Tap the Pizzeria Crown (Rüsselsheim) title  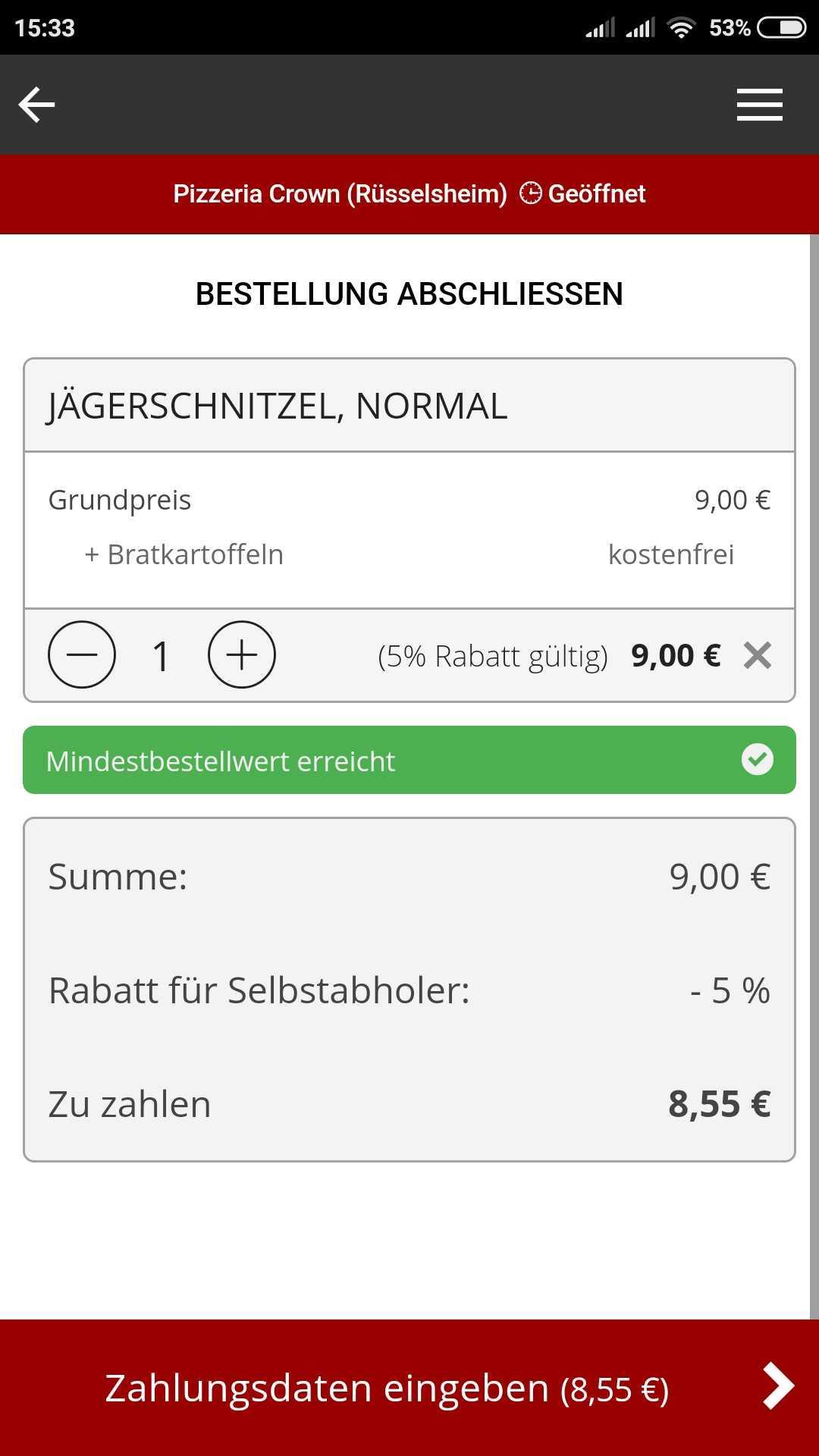[340, 194]
